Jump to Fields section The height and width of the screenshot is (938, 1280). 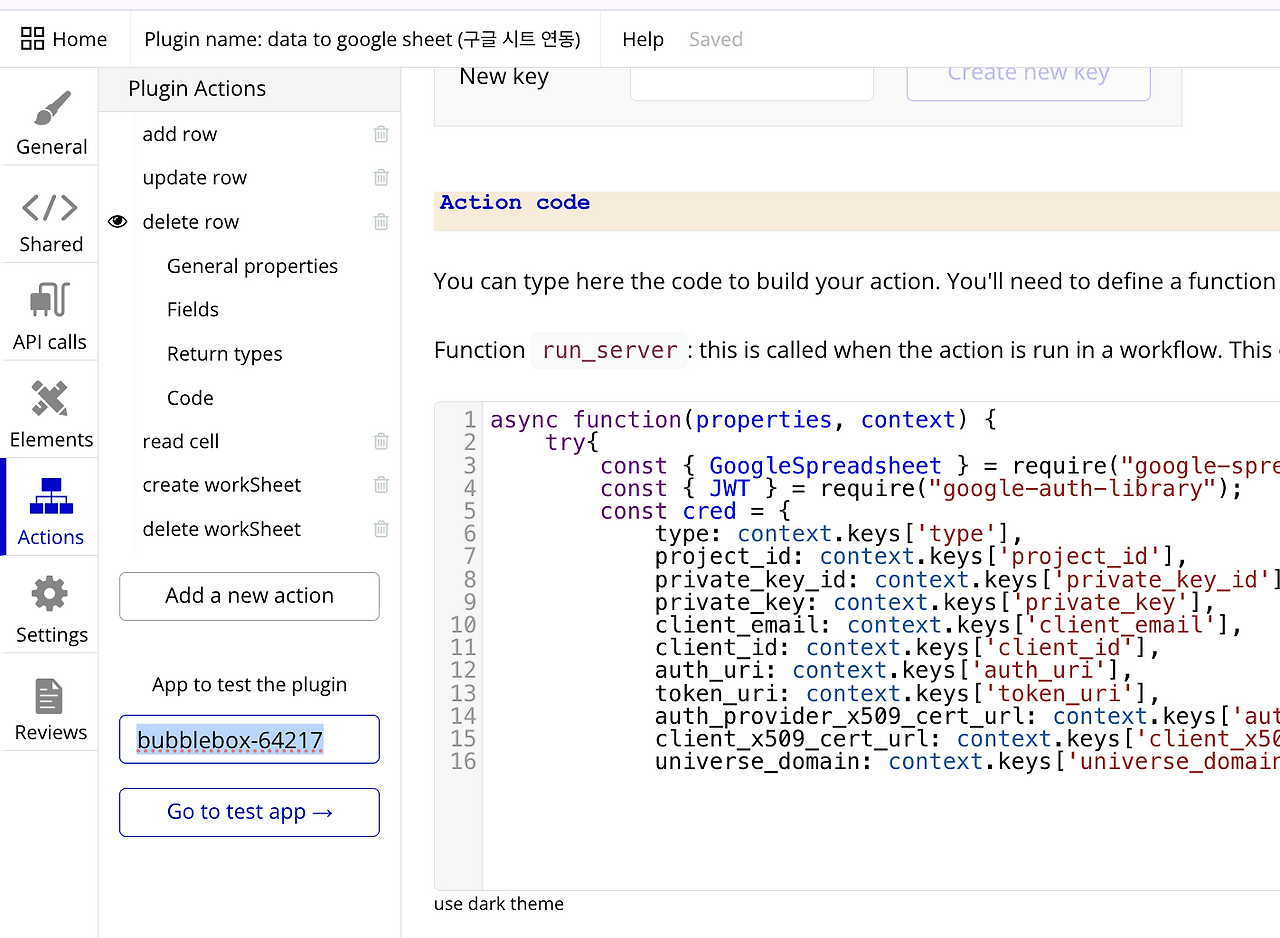pyautogui.click(x=193, y=310)
